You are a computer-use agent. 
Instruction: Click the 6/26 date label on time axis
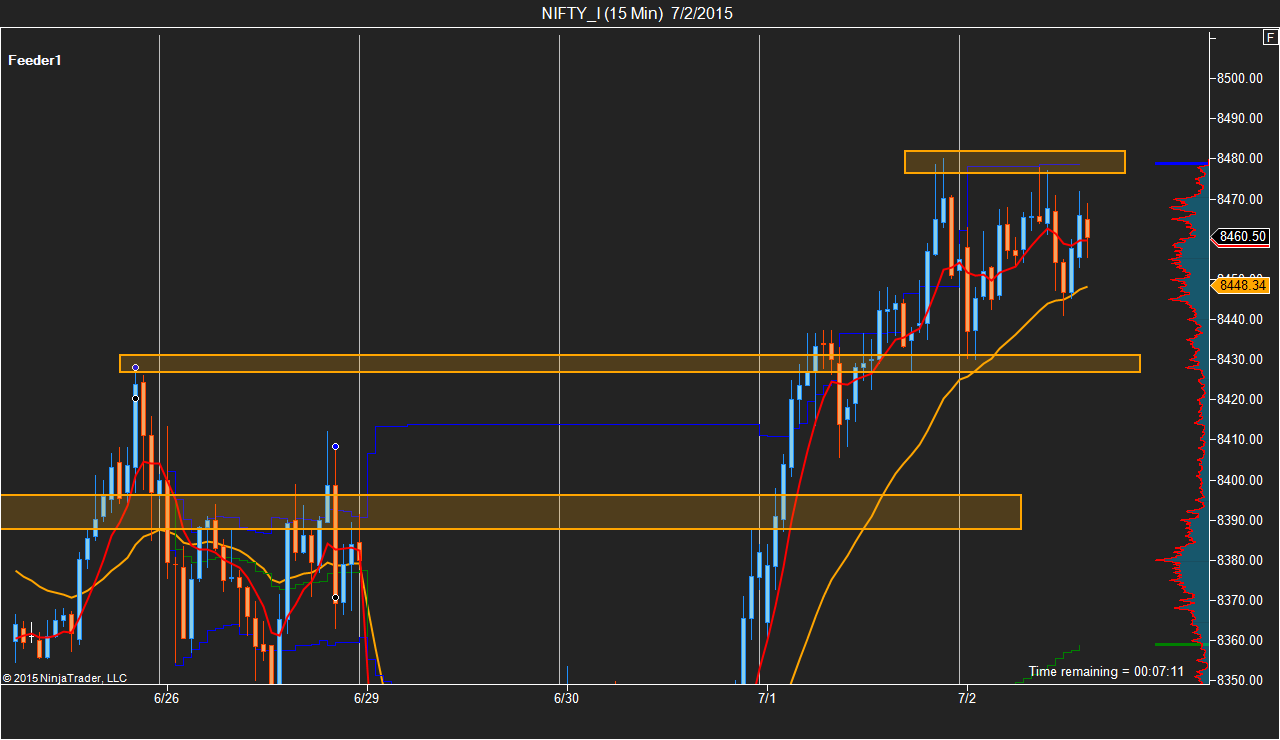click(x=166, y=698)
